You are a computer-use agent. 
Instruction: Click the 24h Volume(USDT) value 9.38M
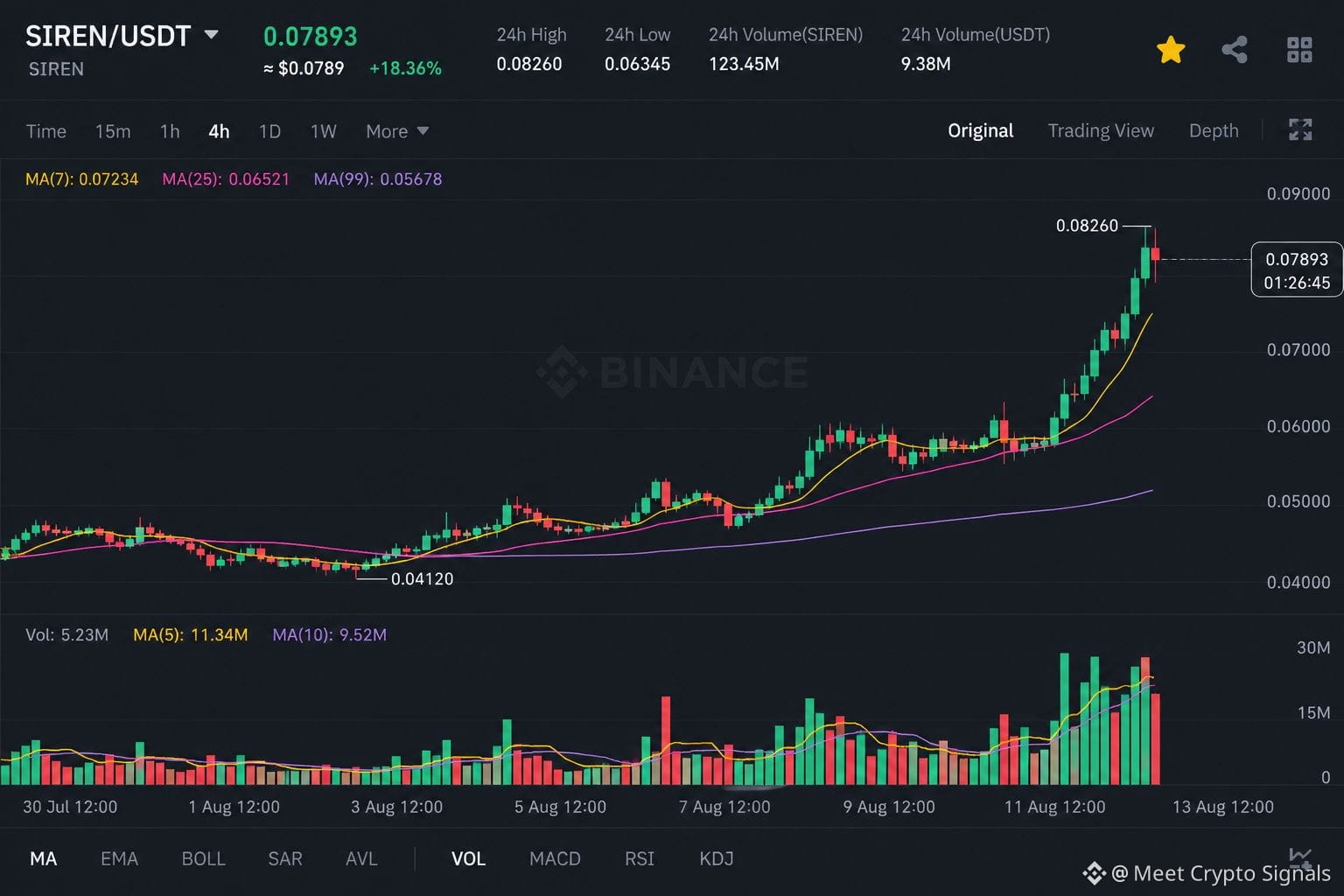pos(926,64)
